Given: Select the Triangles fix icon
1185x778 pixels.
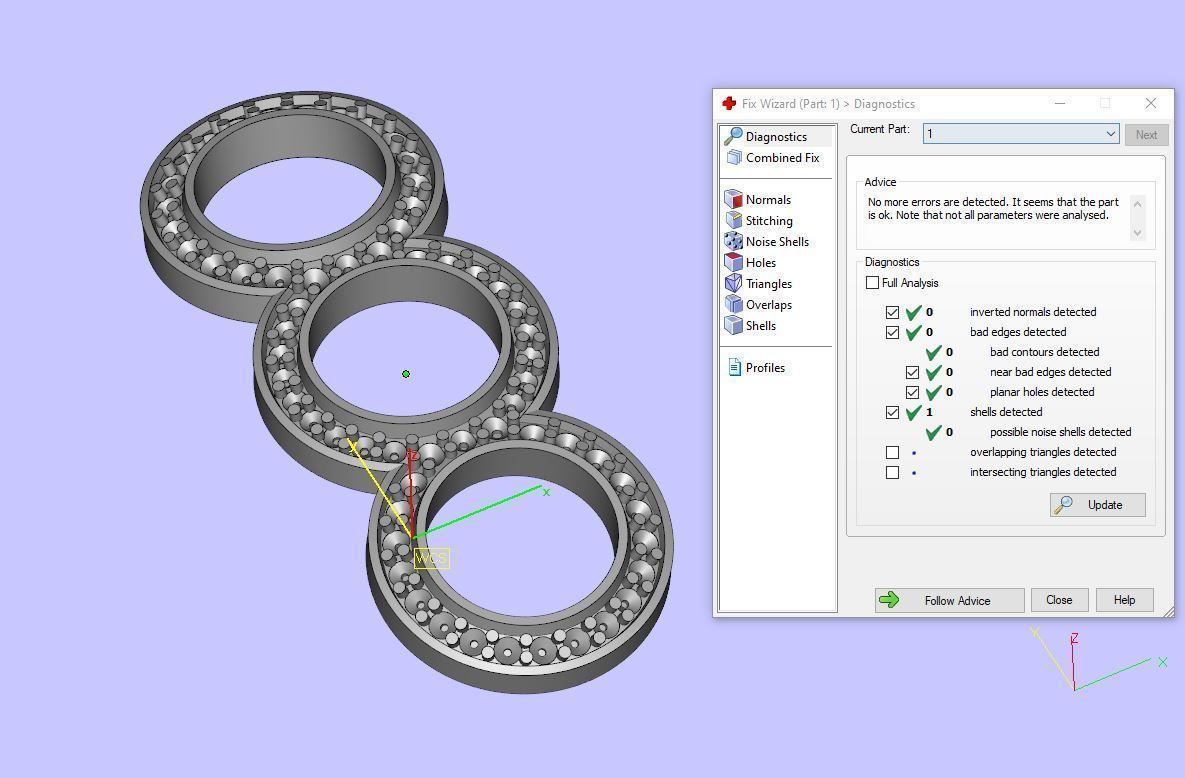Looking at the screenshot, I should (733, 284).
